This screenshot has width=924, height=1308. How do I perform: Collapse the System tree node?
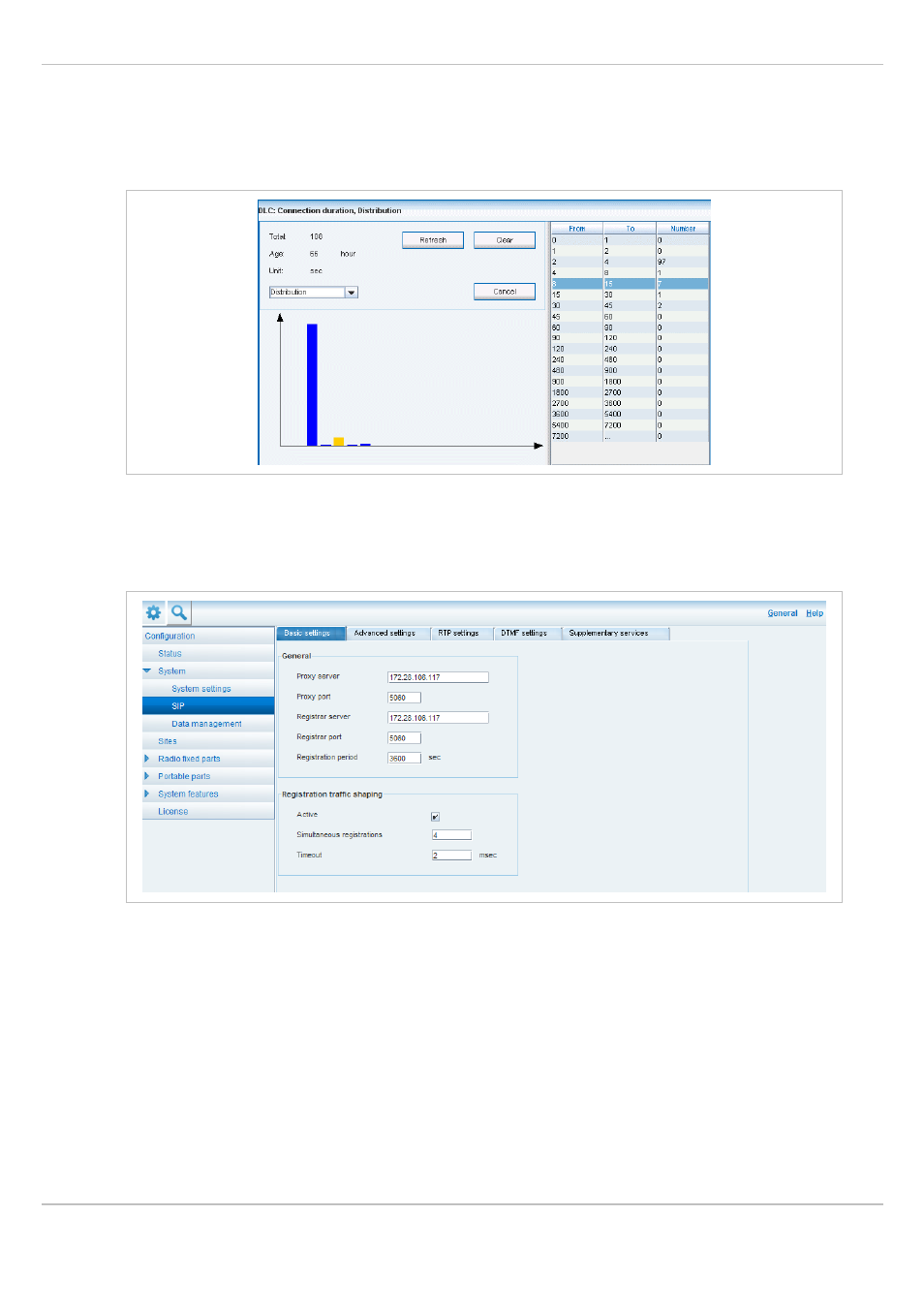[x=147, y=670]
